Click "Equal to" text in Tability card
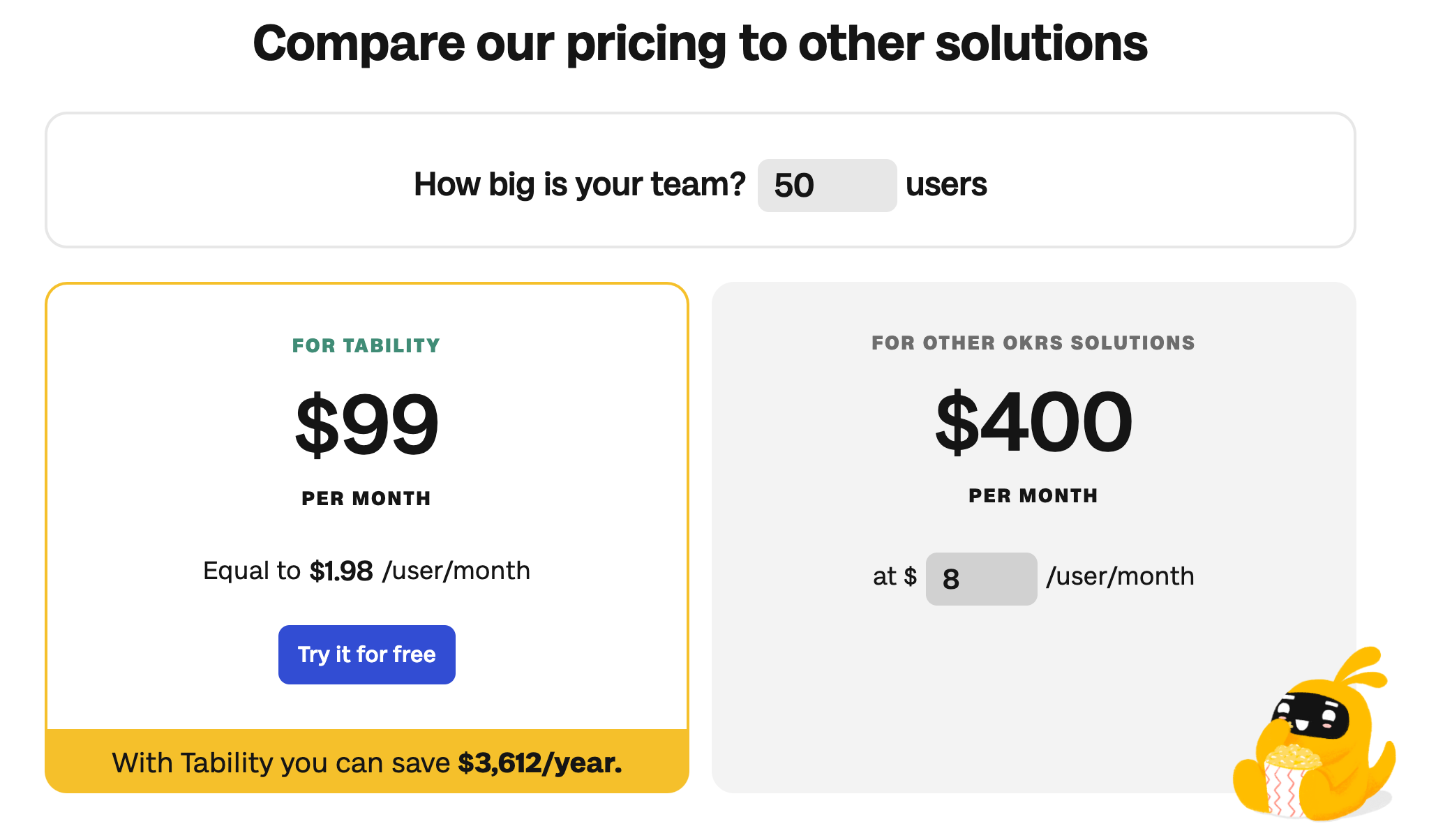 (251, 571)
